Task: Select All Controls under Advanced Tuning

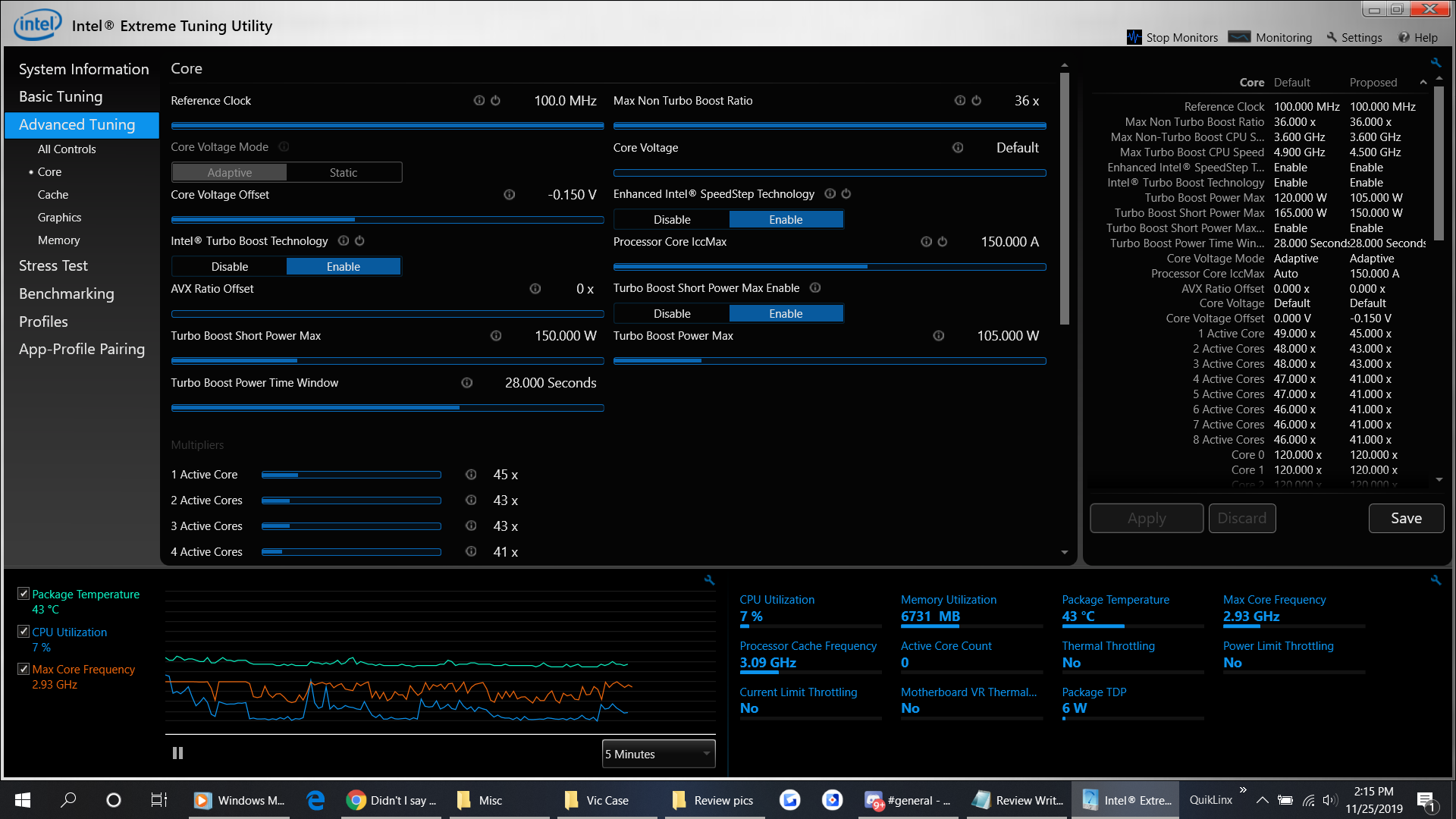Action: pos(67,149)
